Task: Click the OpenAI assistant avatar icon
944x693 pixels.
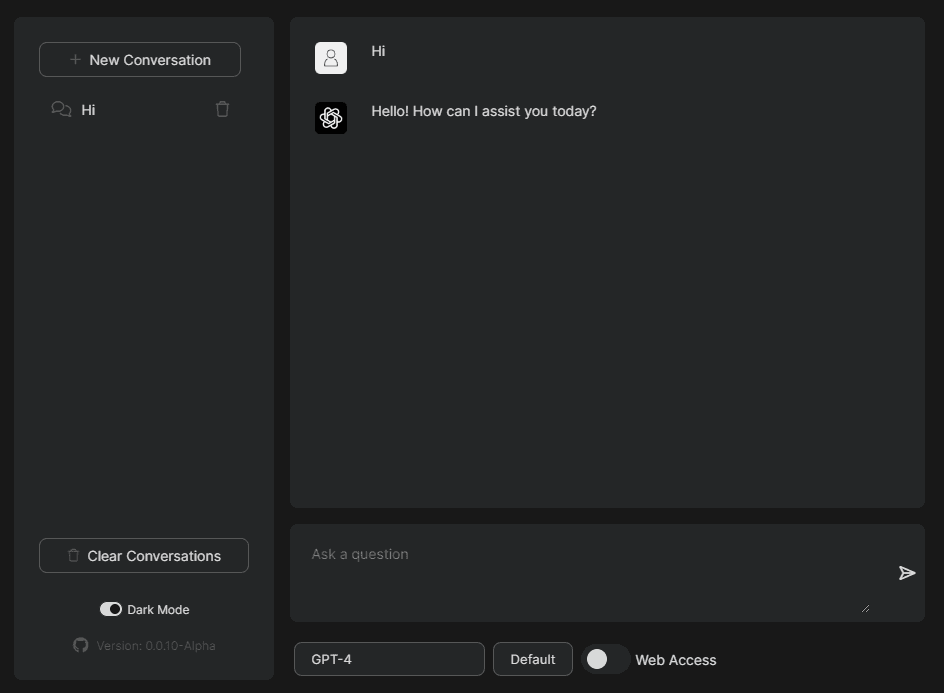Action: click(x=331, y=118)
